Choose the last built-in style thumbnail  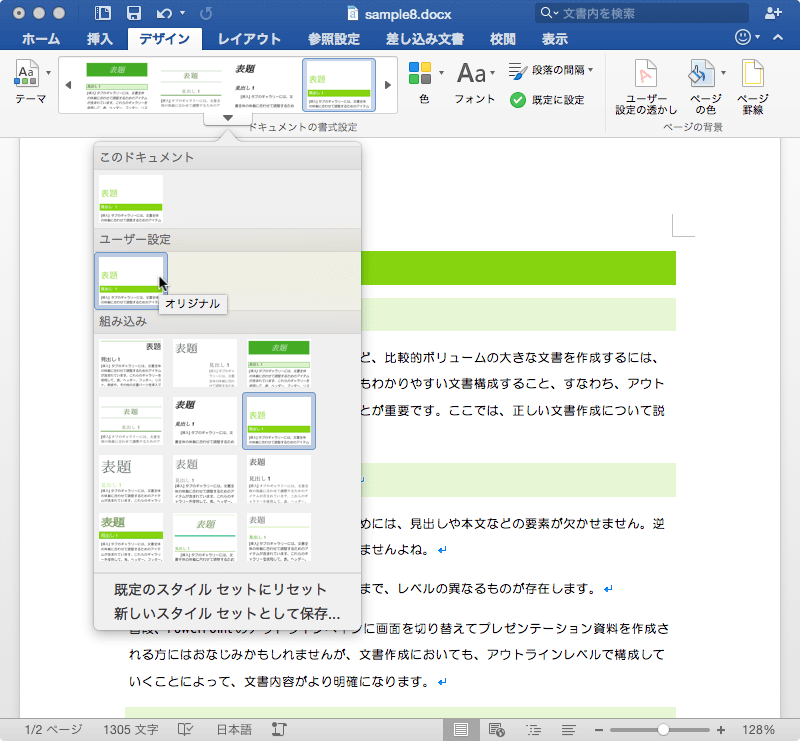click(x=279, y=537)
